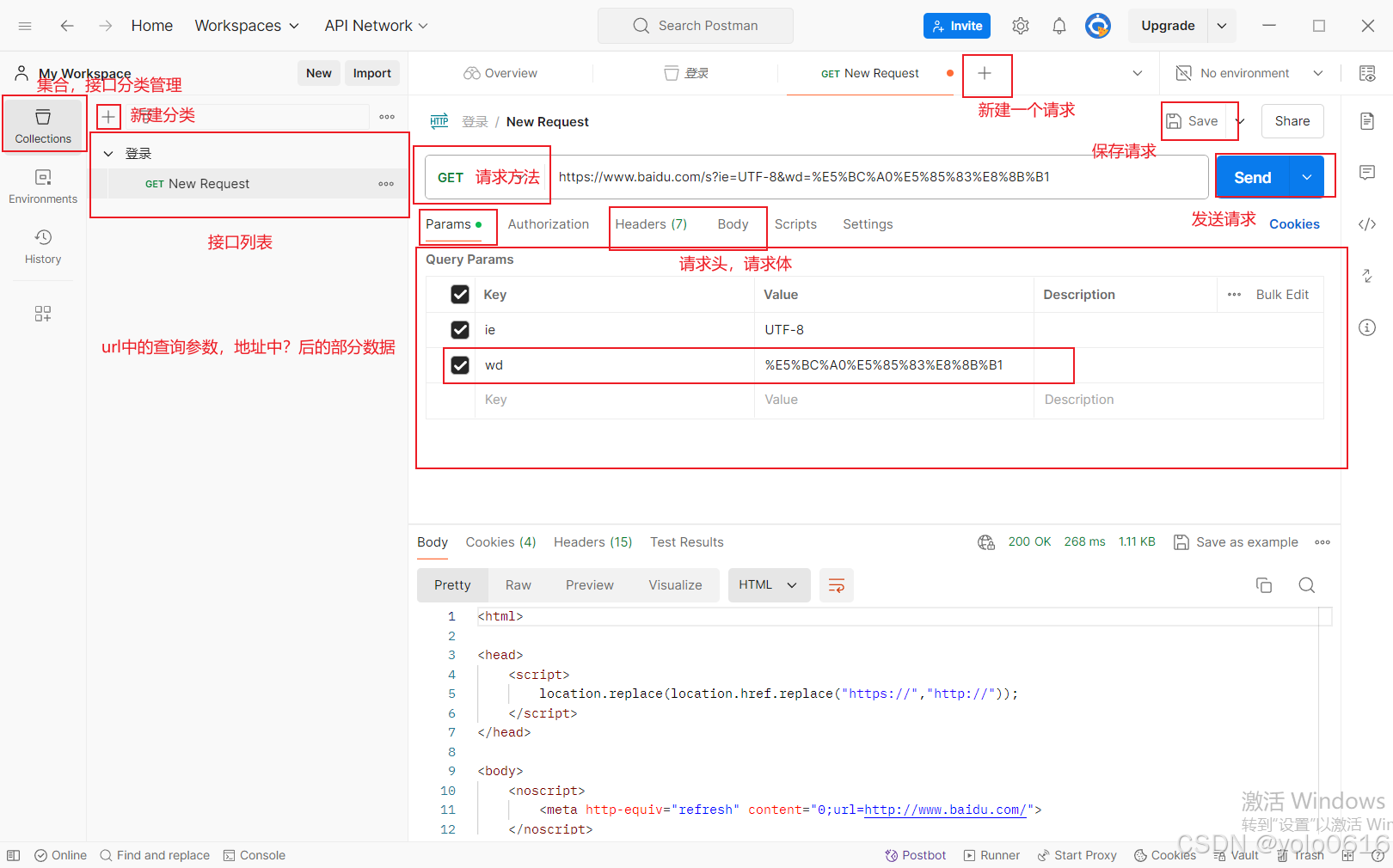Viewport: 1393px width, 868px height.
Task: Open the Send options dropdown arrow
Action: [x=1307, y=177]
